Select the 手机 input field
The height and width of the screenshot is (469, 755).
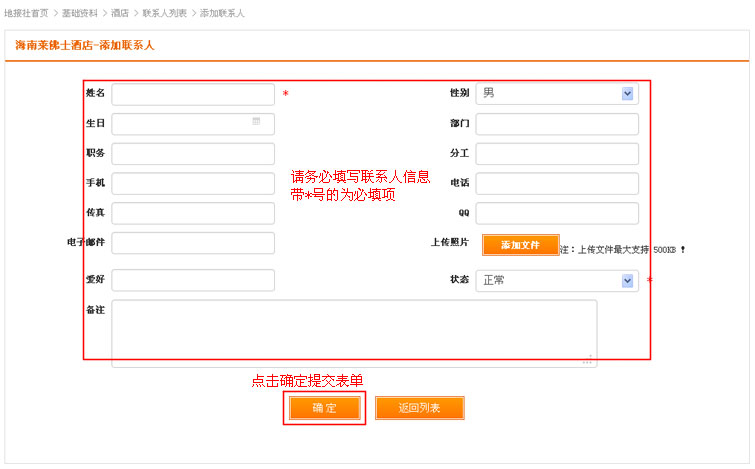coord(193,184)
